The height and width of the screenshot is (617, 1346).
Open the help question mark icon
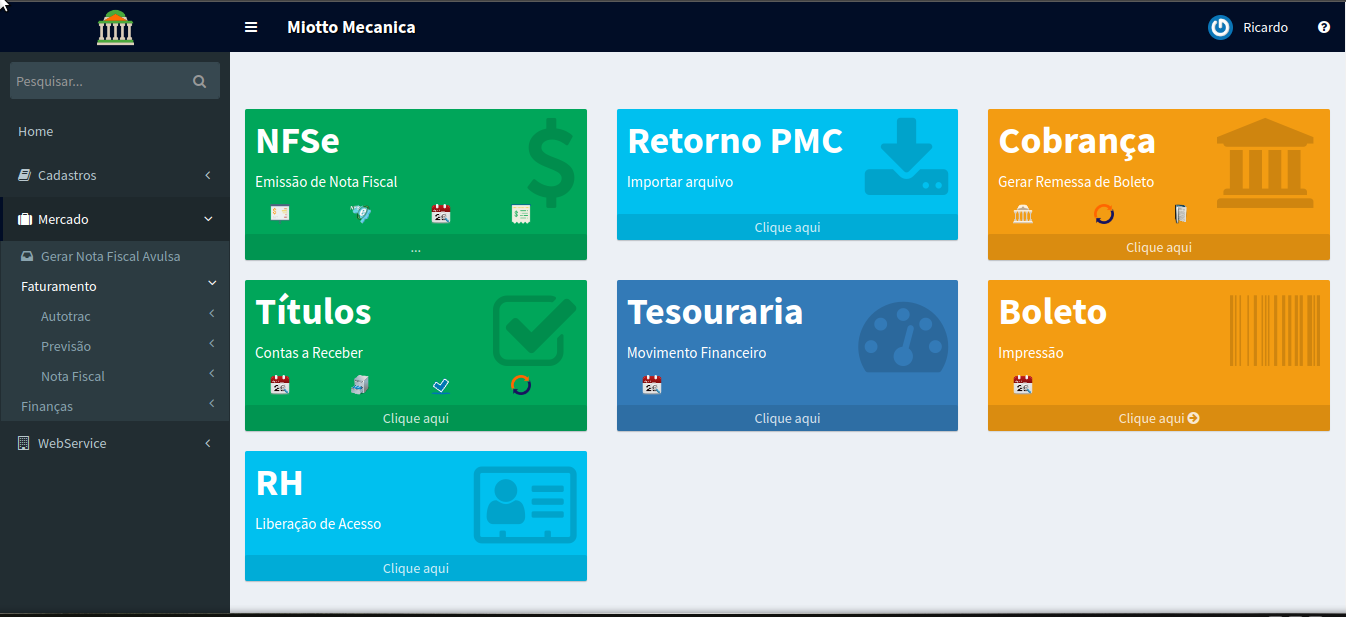[1324, 28]
